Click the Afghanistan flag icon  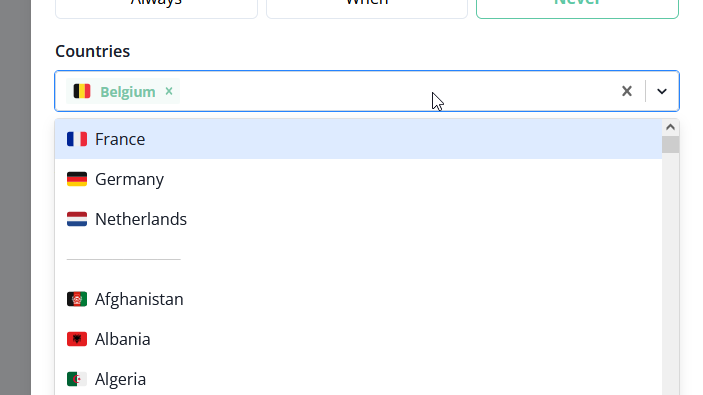tap(77, 299)
